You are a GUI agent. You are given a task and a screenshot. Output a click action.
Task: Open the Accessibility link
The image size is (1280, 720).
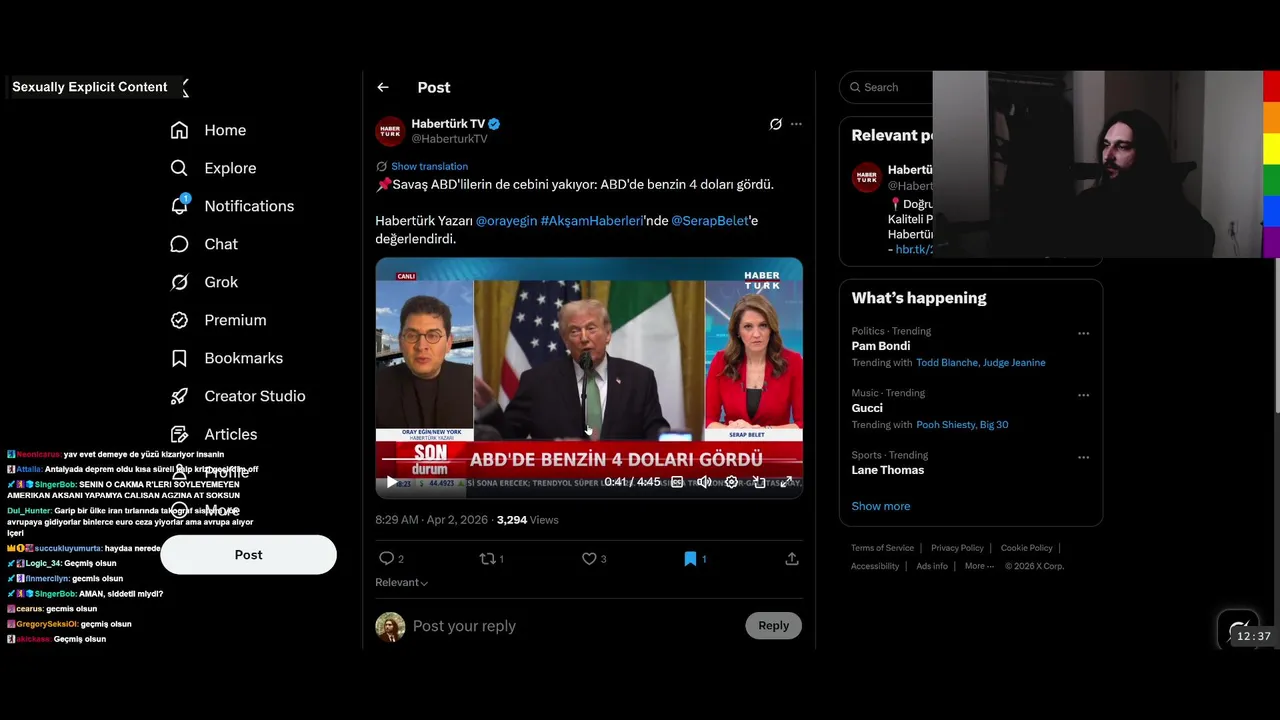tap(875, 566)
